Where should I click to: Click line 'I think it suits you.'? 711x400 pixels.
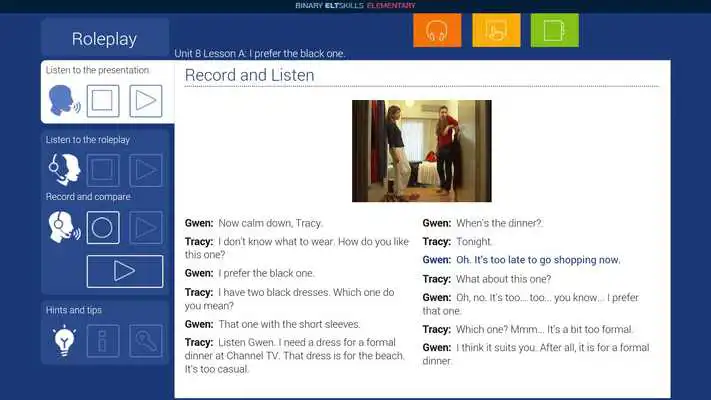click(536, 354)
